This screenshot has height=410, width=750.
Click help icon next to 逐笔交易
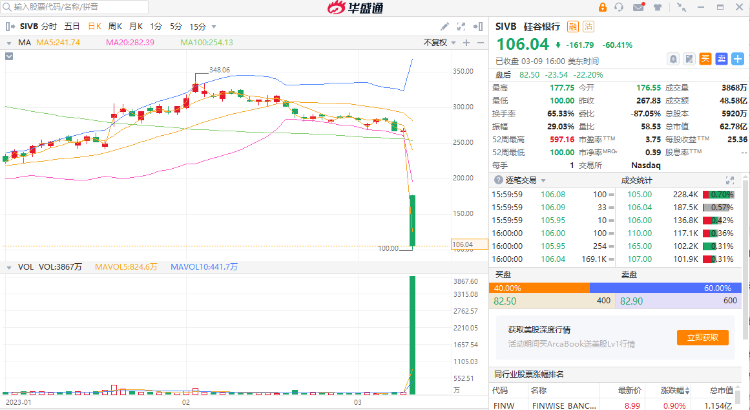click(x=498, y=180)
